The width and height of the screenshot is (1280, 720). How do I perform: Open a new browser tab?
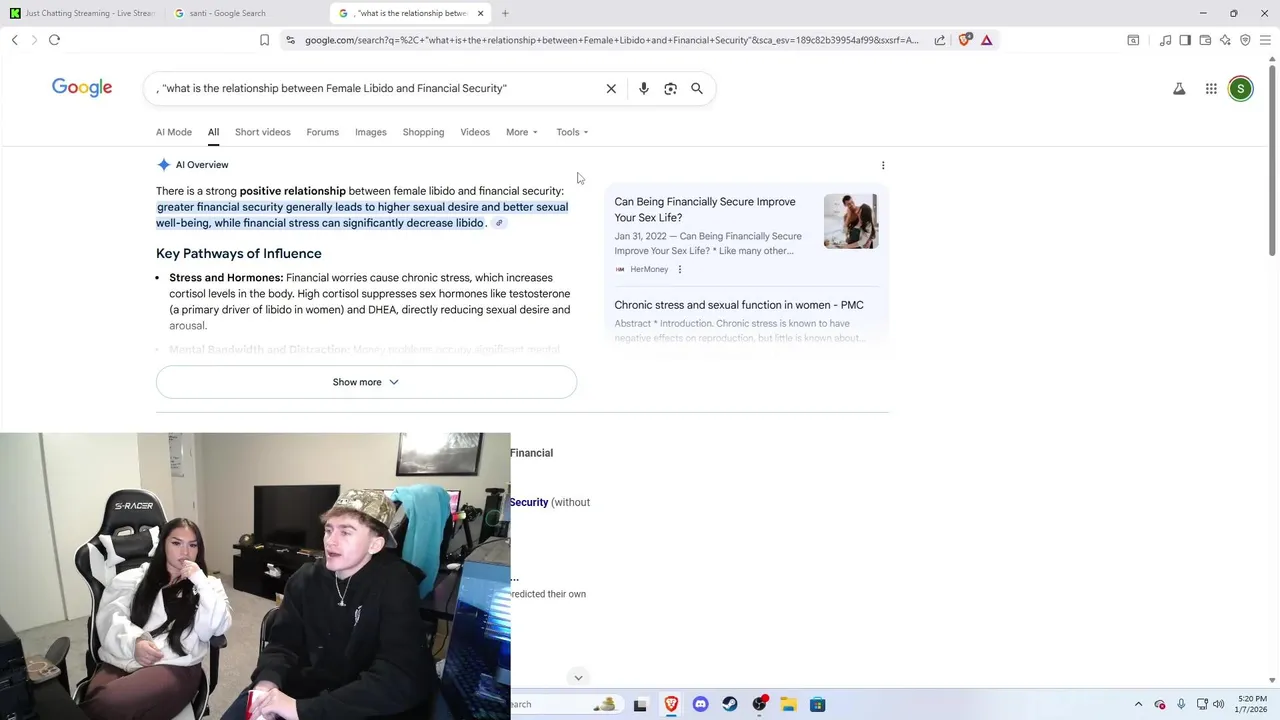click(x=505, y=13)
